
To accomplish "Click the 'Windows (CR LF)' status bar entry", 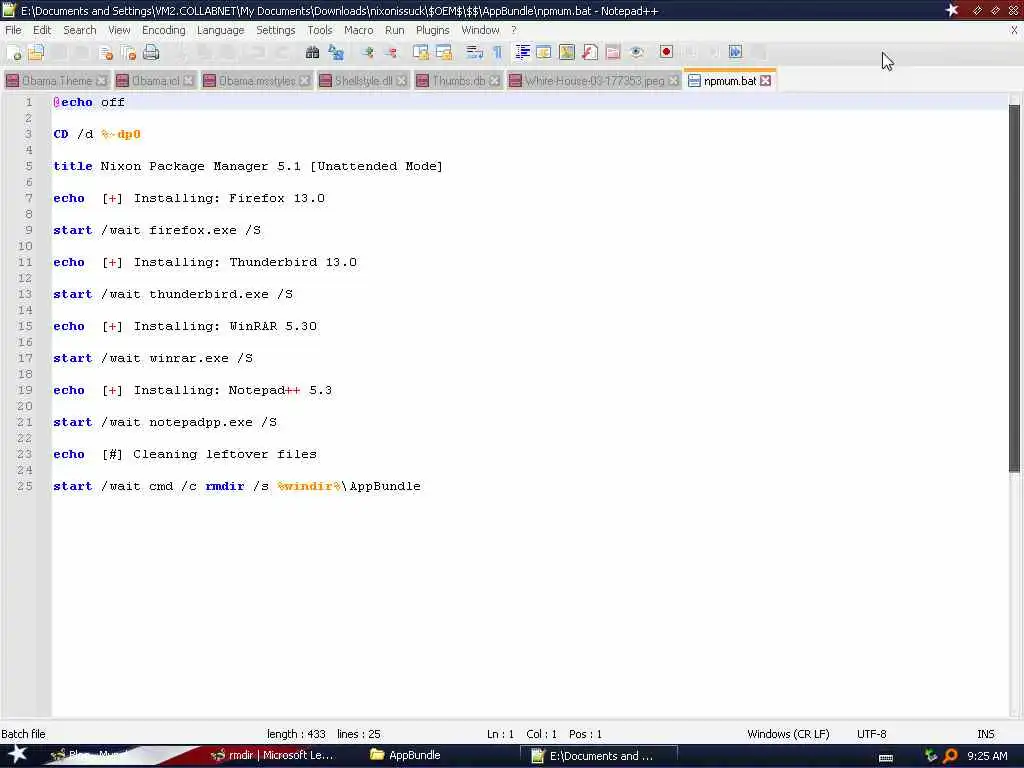I will tap(788, 734).
